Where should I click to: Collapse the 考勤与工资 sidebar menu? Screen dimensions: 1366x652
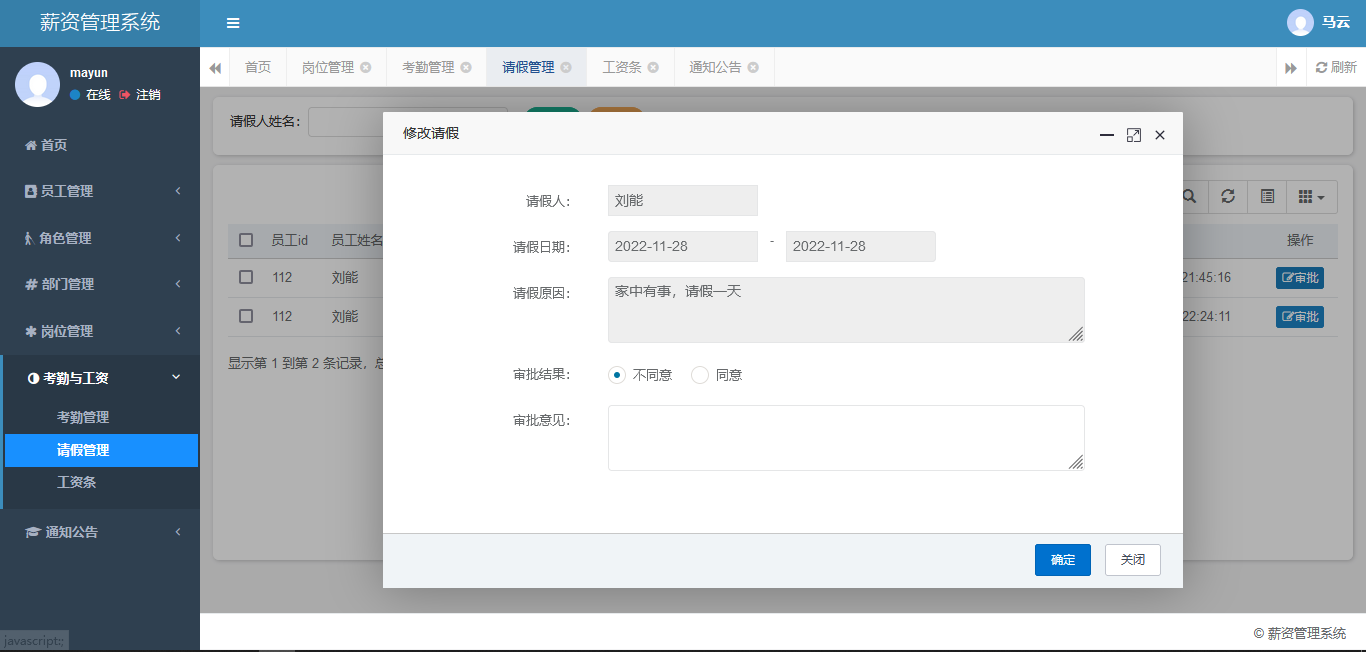(x=100, y=378)
